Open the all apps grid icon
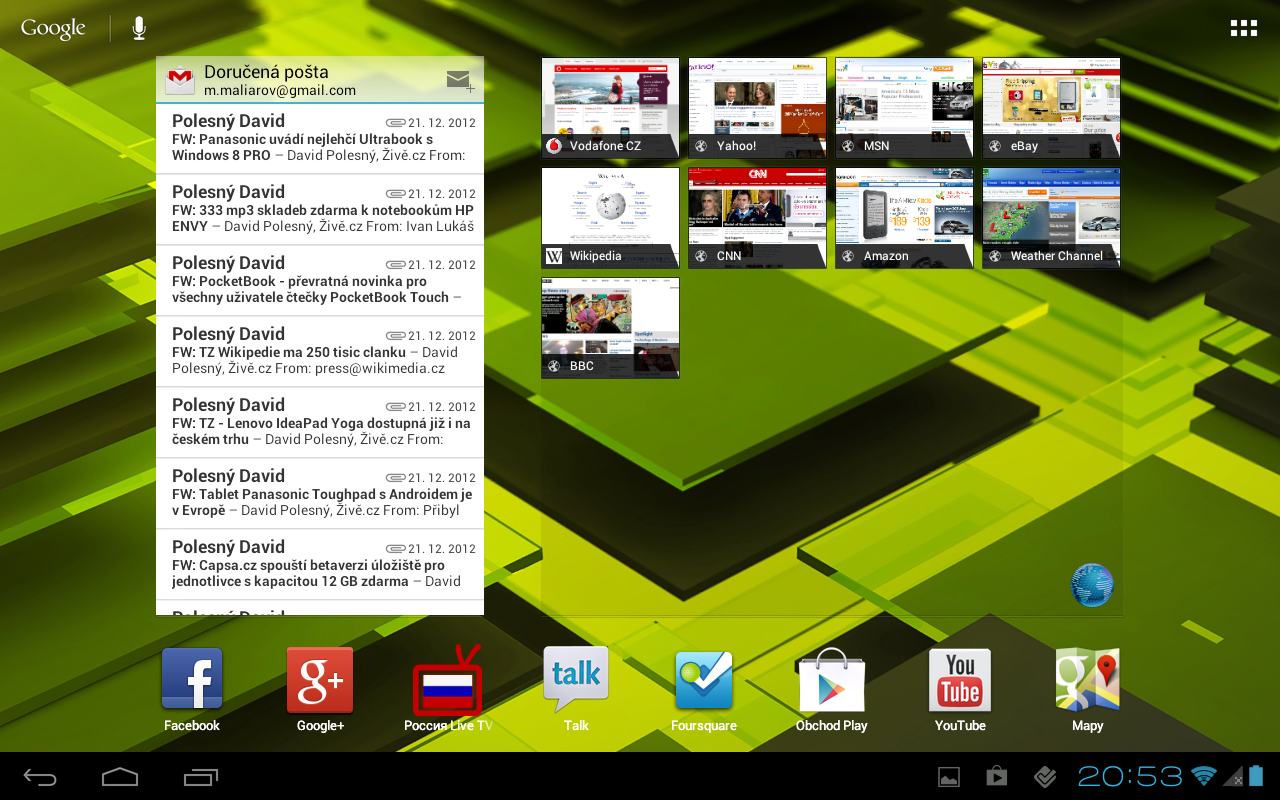The height and width of the screenshot is (800, 1280). (x=1243, y=27)
